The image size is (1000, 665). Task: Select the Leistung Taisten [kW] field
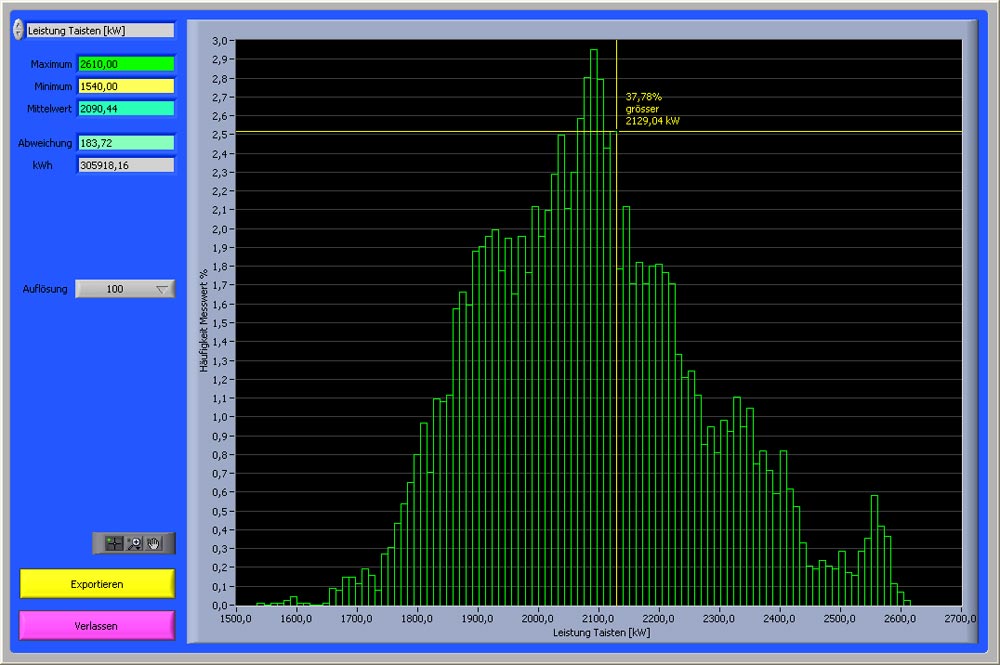pos(100,31)
